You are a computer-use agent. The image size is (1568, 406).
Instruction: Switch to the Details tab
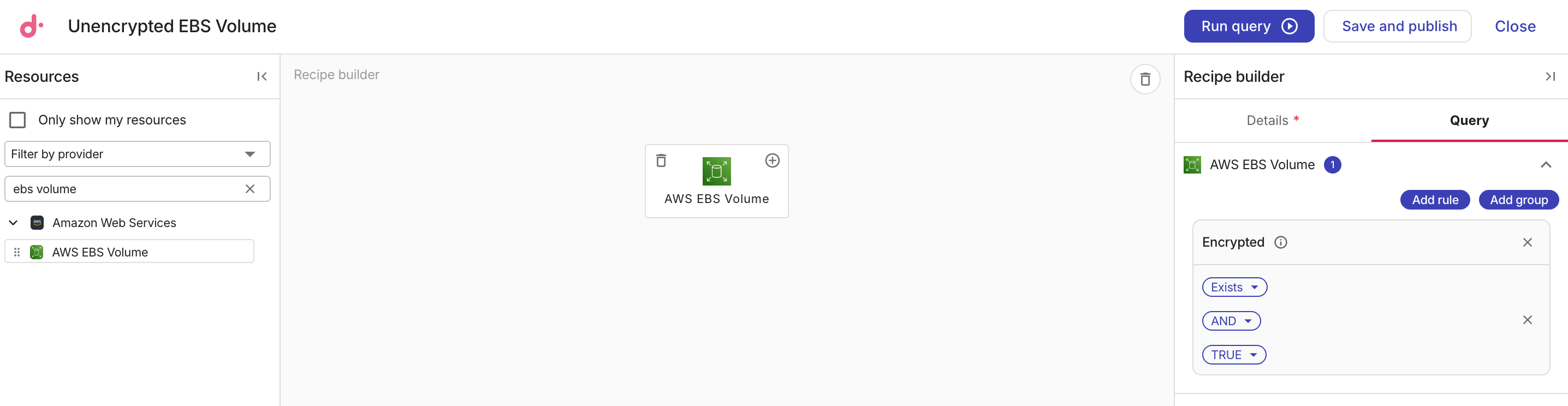1272,121
